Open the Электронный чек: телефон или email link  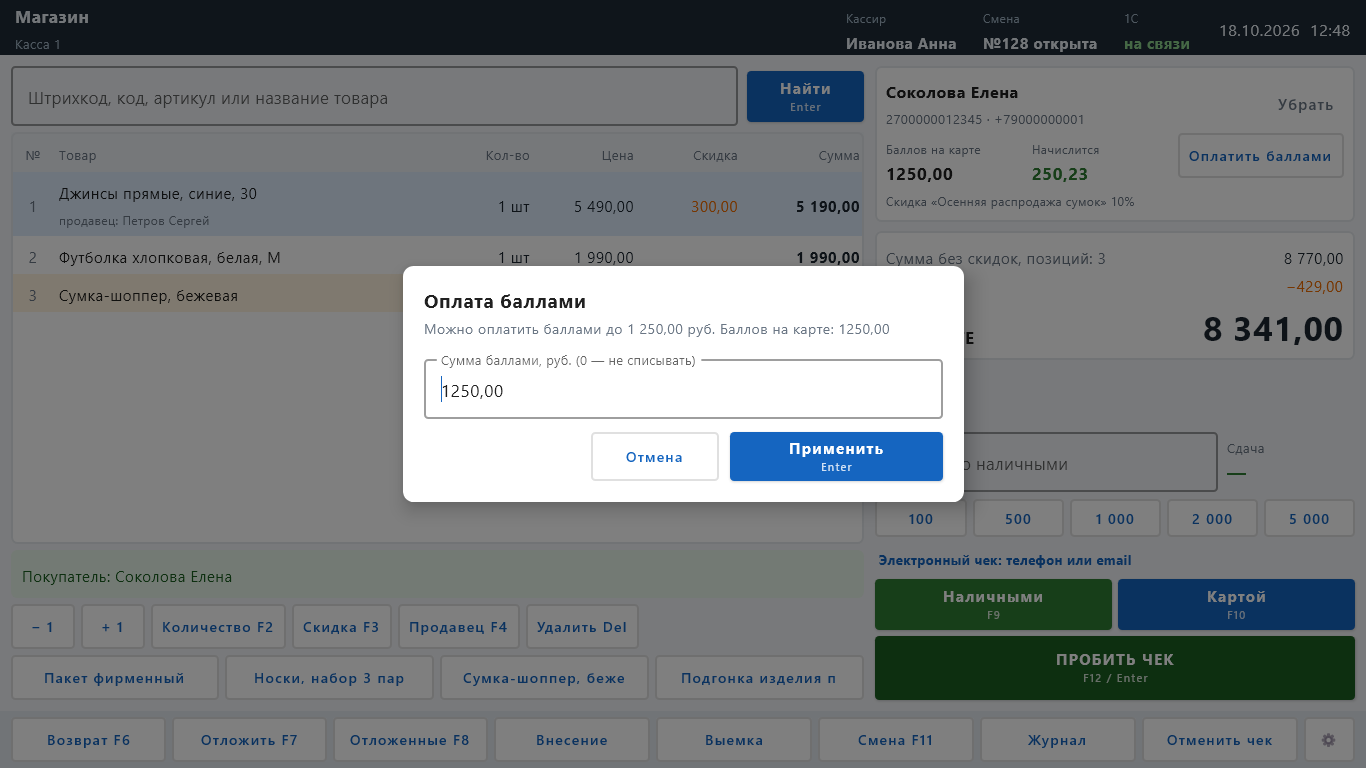[1005, 561]
